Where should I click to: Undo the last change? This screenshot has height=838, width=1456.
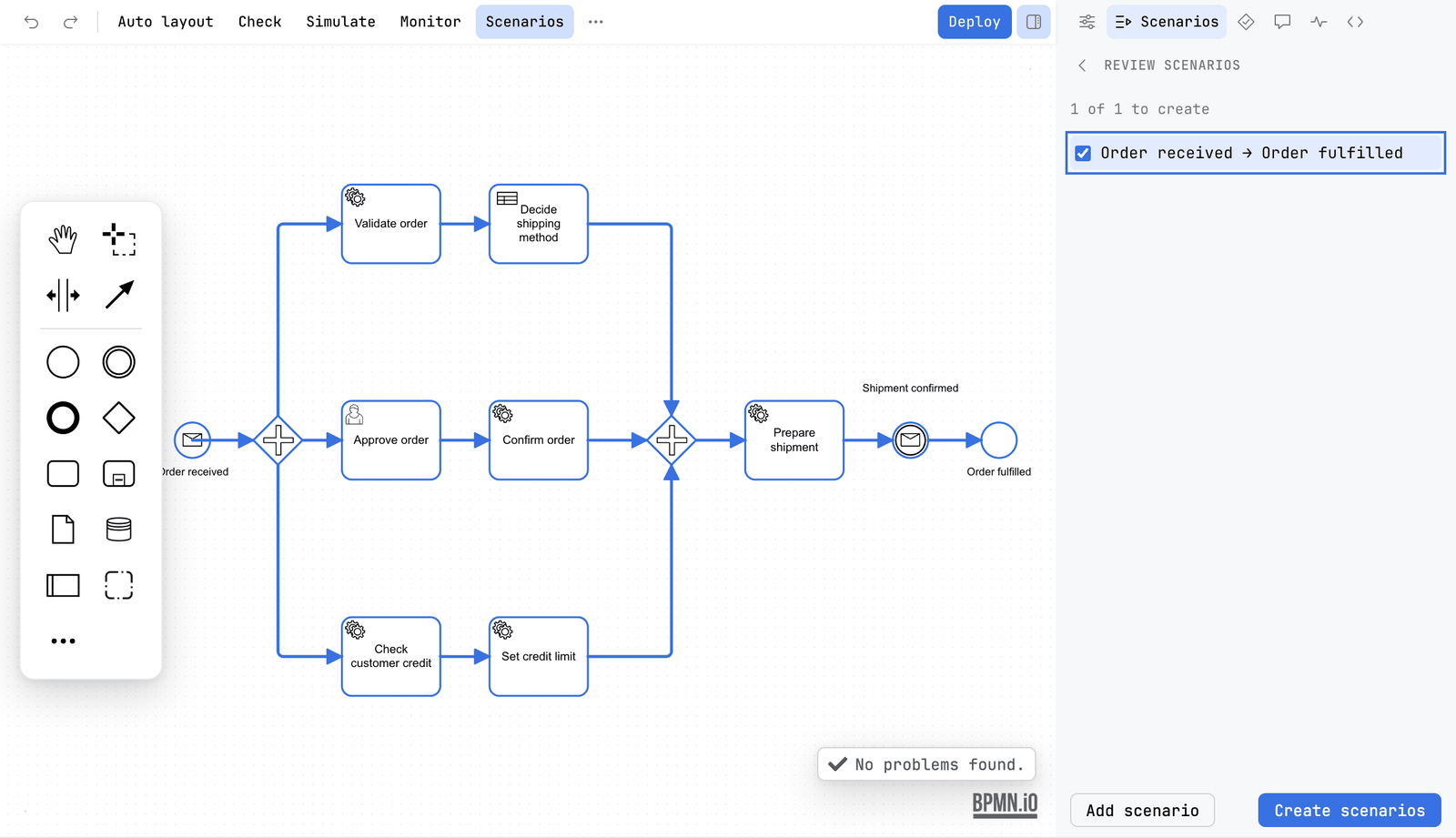coord(32,22)
